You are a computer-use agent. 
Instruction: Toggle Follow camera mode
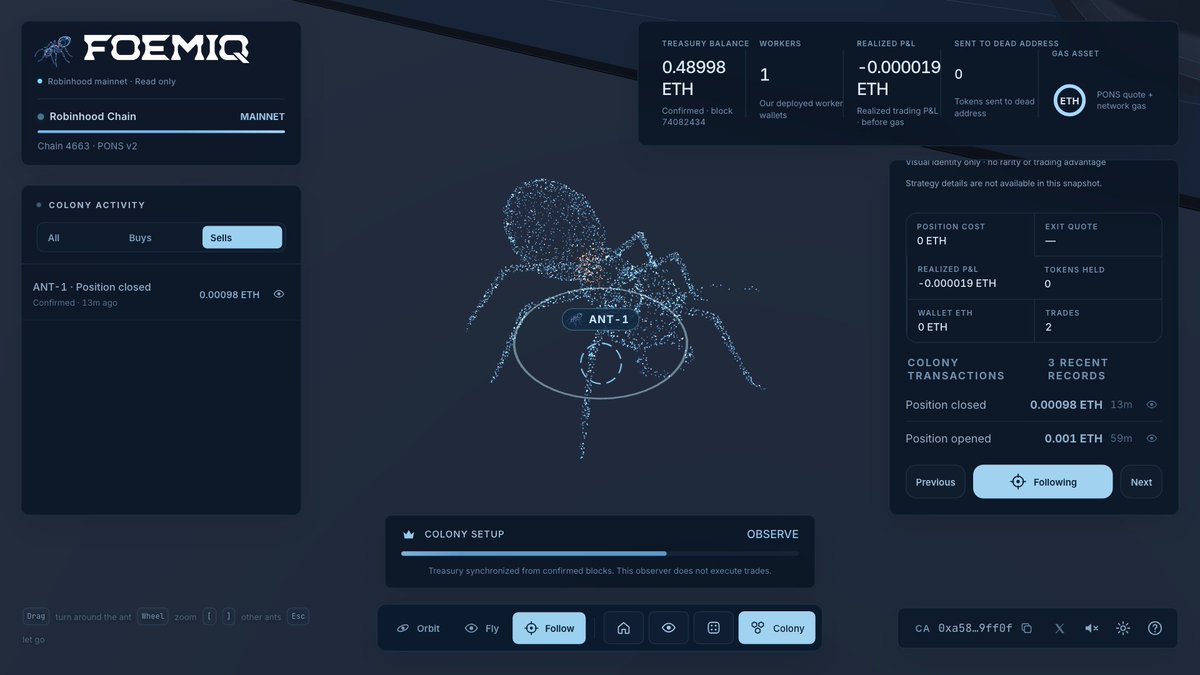pyautogui.click(x=549, y=628)
